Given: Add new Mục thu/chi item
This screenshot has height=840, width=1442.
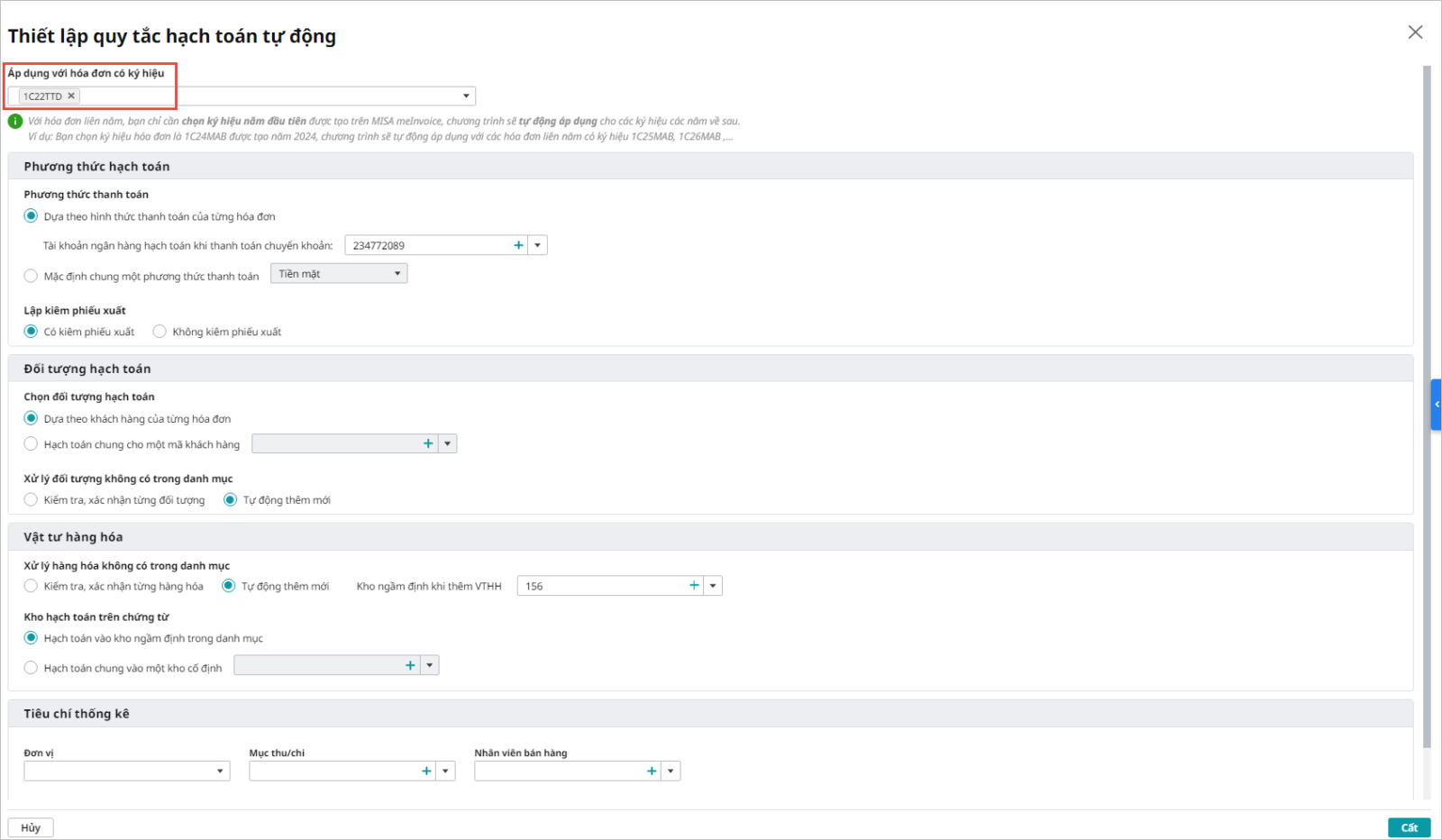Looking at the screenshot, I should (x=426, y=771).
